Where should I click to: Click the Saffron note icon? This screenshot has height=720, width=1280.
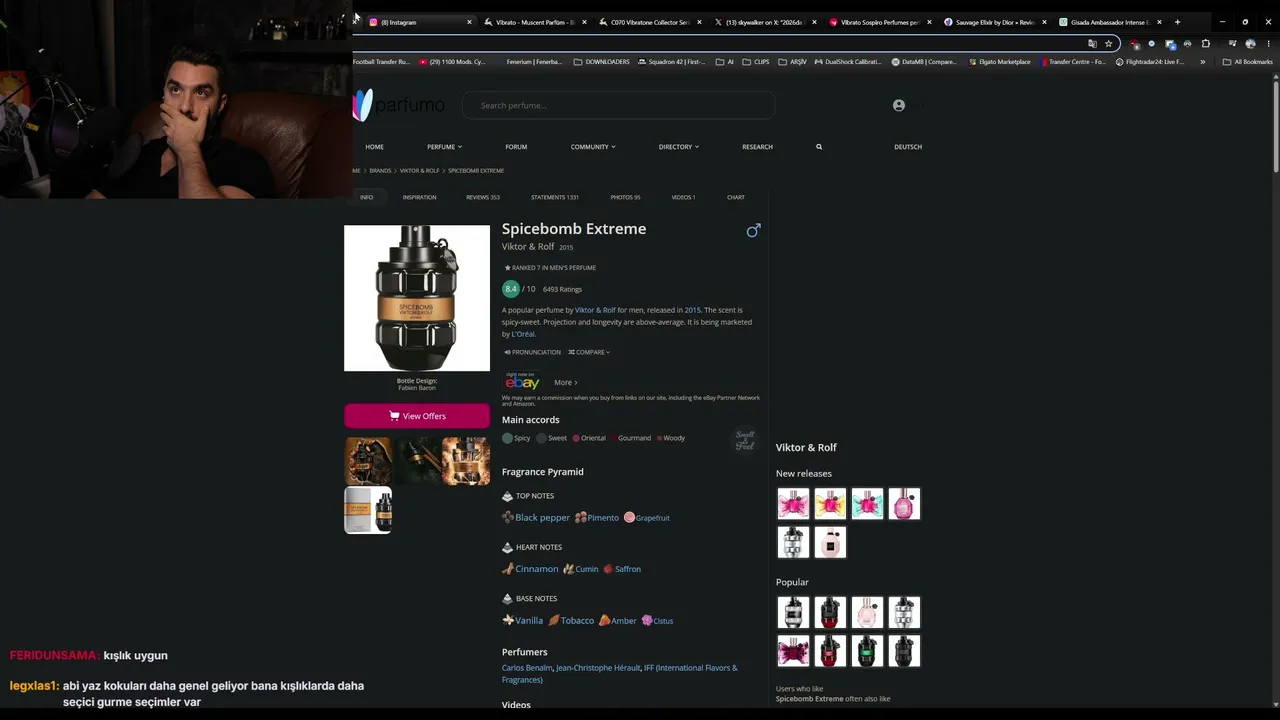click(x=608, y=568)
